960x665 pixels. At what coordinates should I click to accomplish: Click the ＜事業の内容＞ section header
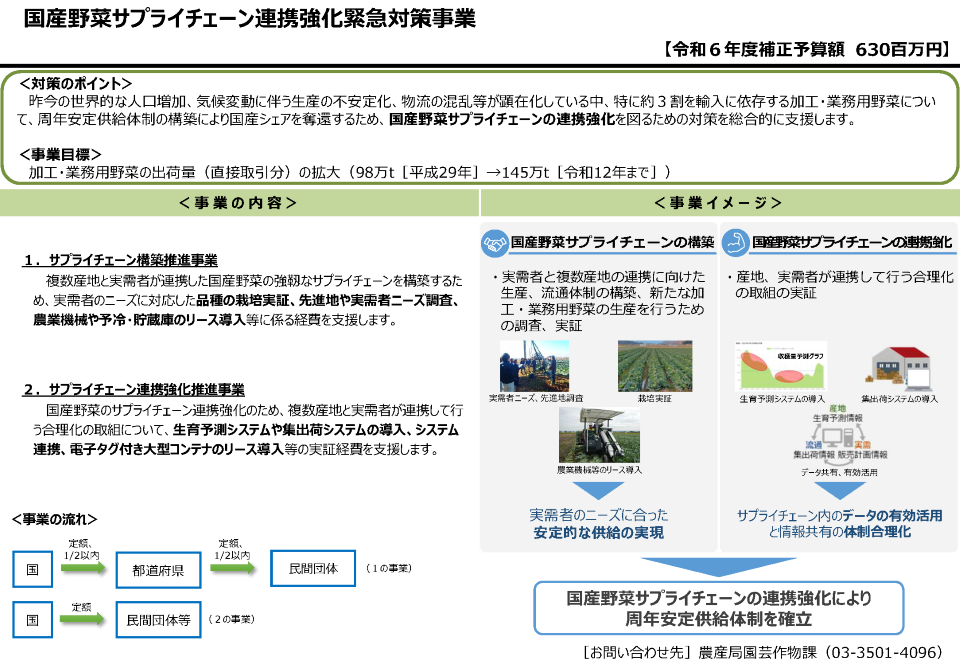click(x=238, y=203)
